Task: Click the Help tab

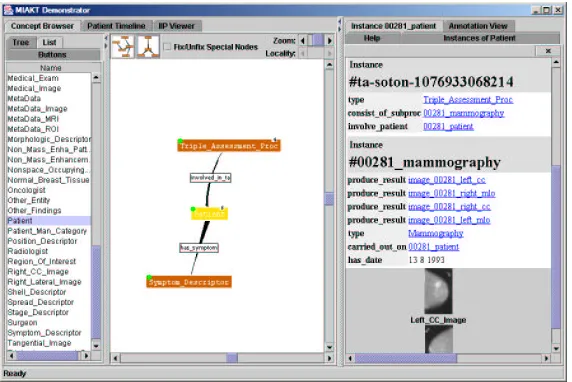Action: coord(372,38)
